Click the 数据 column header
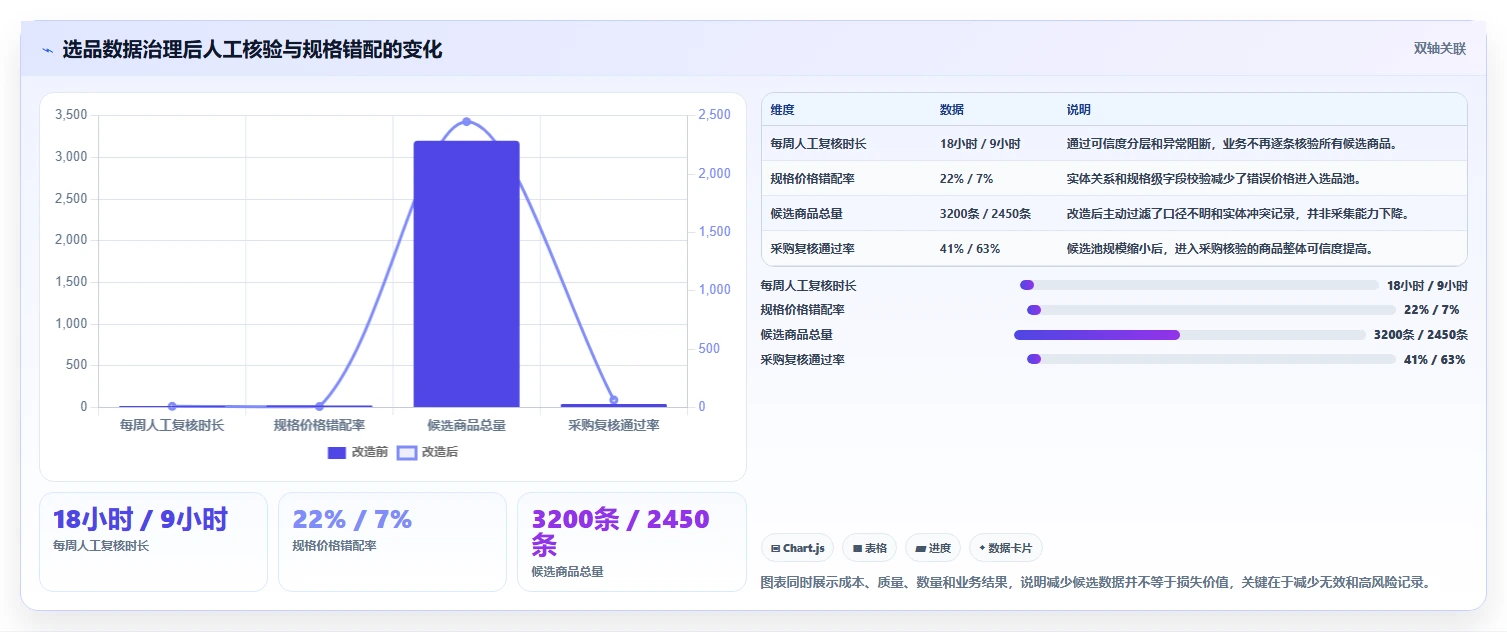 952,110
